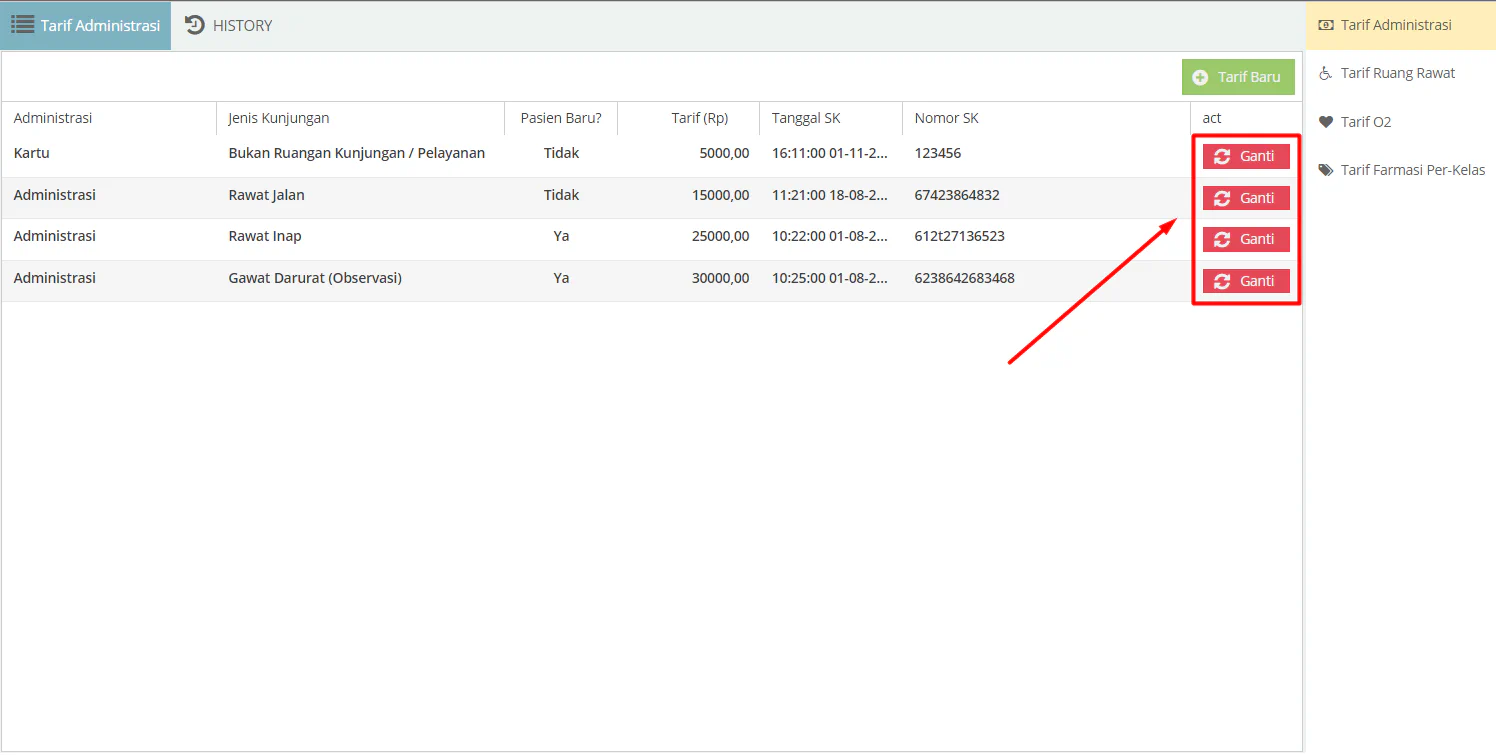Click Ganti for the Kartu row
Image resolution: width=1496 pixels, height=755 pixels.
1246,157
